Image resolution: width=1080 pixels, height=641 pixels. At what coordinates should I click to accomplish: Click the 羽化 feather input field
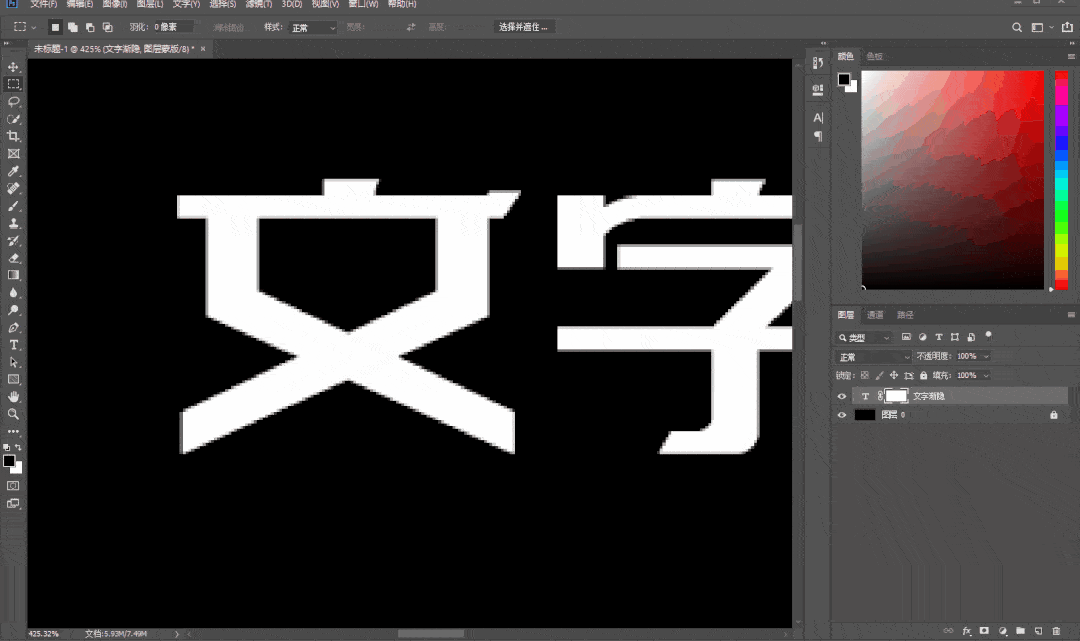coord(172,28)
